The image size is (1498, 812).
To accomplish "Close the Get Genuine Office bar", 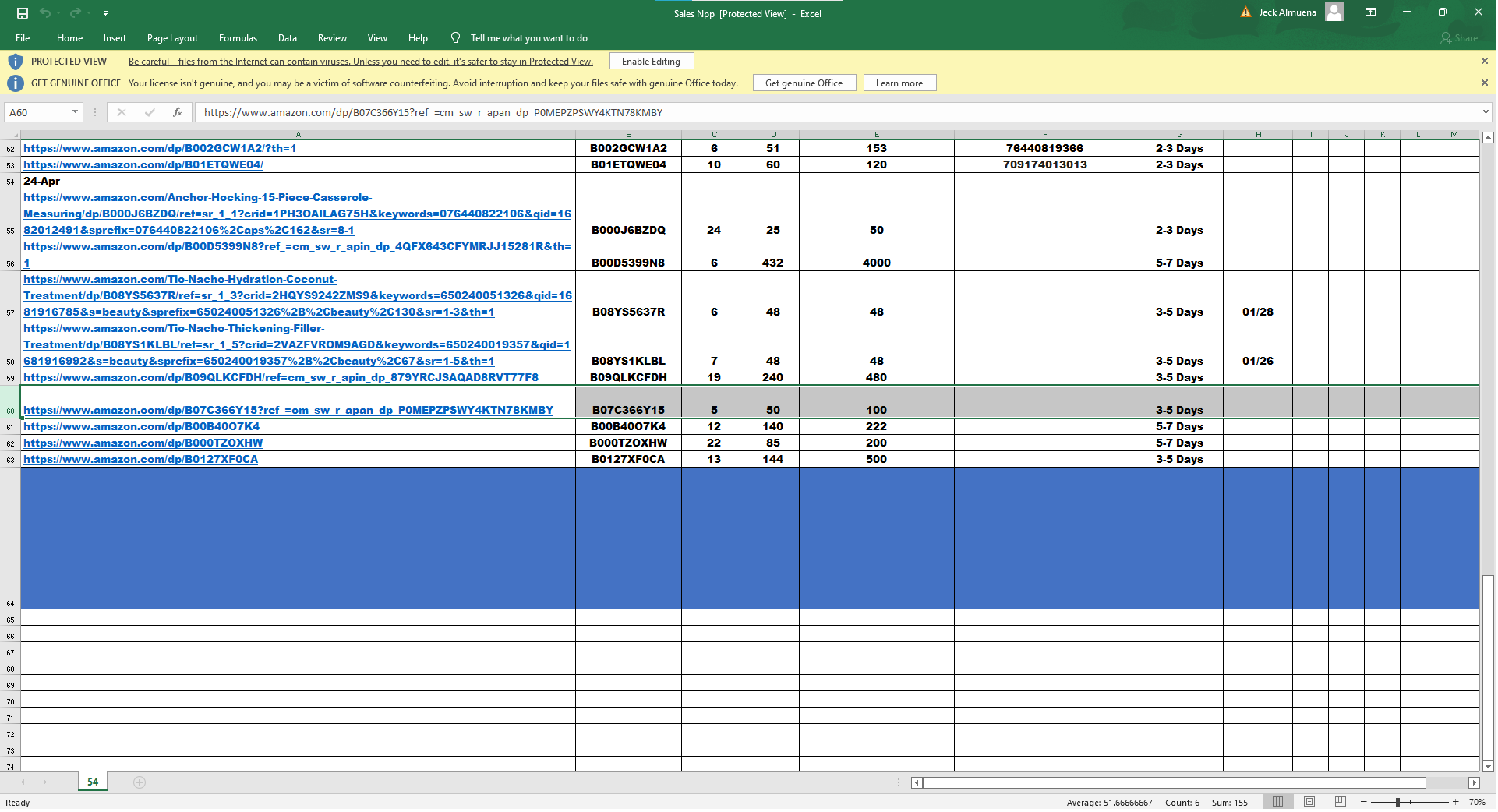I will tap(1484, 83).
